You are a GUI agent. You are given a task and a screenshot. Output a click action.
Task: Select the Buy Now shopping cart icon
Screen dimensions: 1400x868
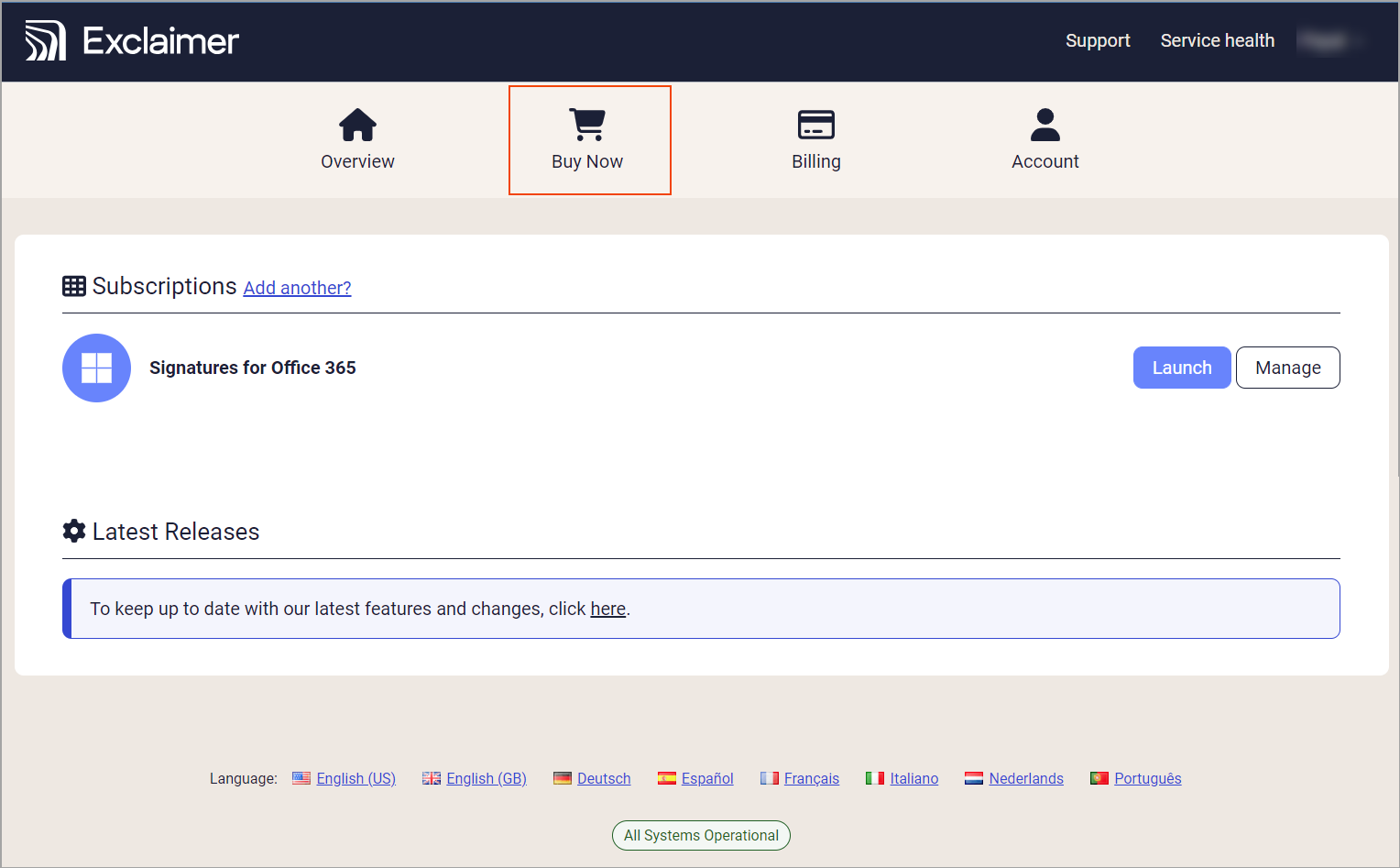pos(587,125)
